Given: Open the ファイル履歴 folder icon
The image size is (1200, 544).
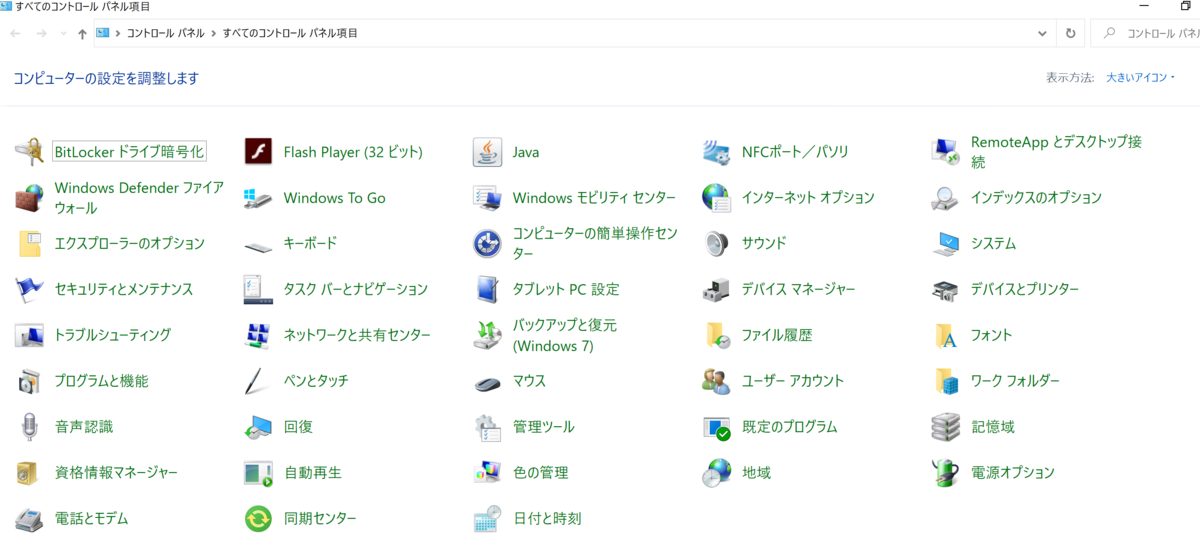Looking at the screenshot, I should click(716, 335).
